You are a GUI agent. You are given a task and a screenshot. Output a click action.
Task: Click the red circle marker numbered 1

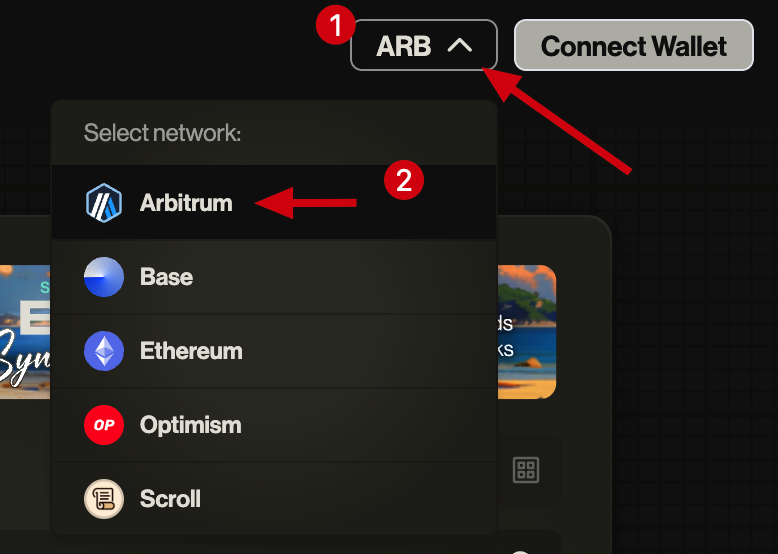click(x=335, y=25)
